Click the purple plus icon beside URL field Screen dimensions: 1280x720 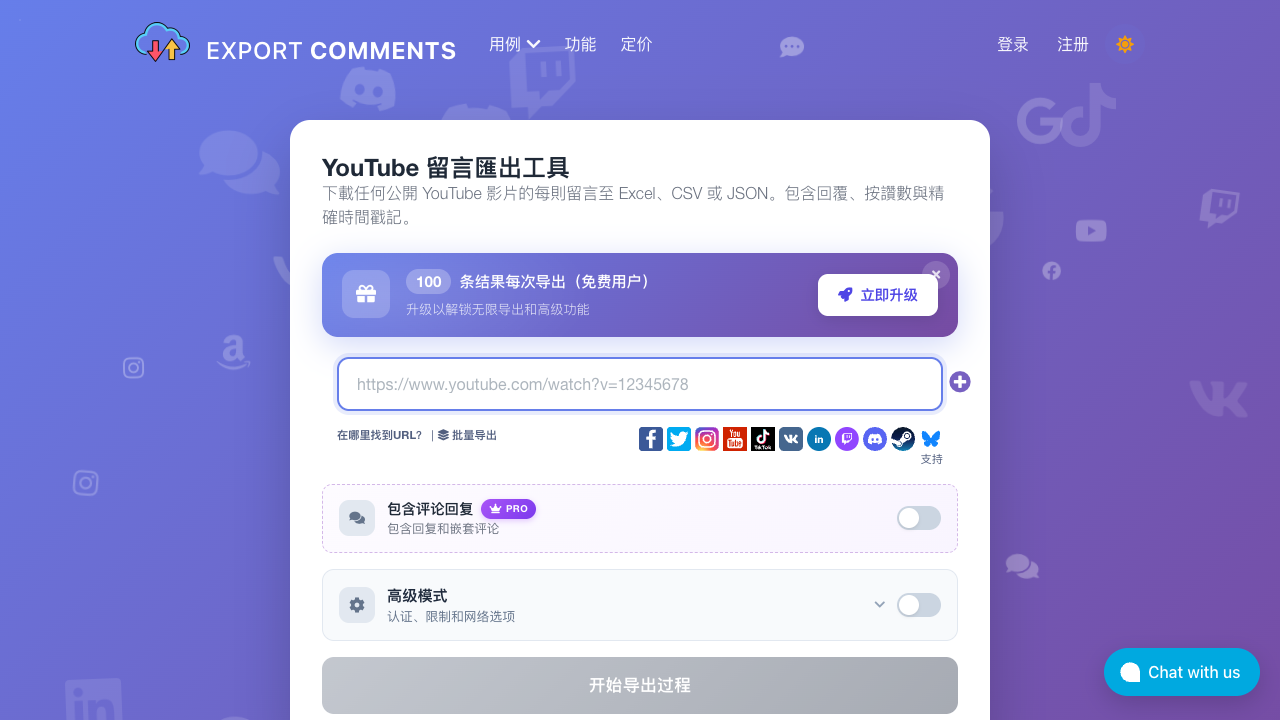[x=960, y=382]
